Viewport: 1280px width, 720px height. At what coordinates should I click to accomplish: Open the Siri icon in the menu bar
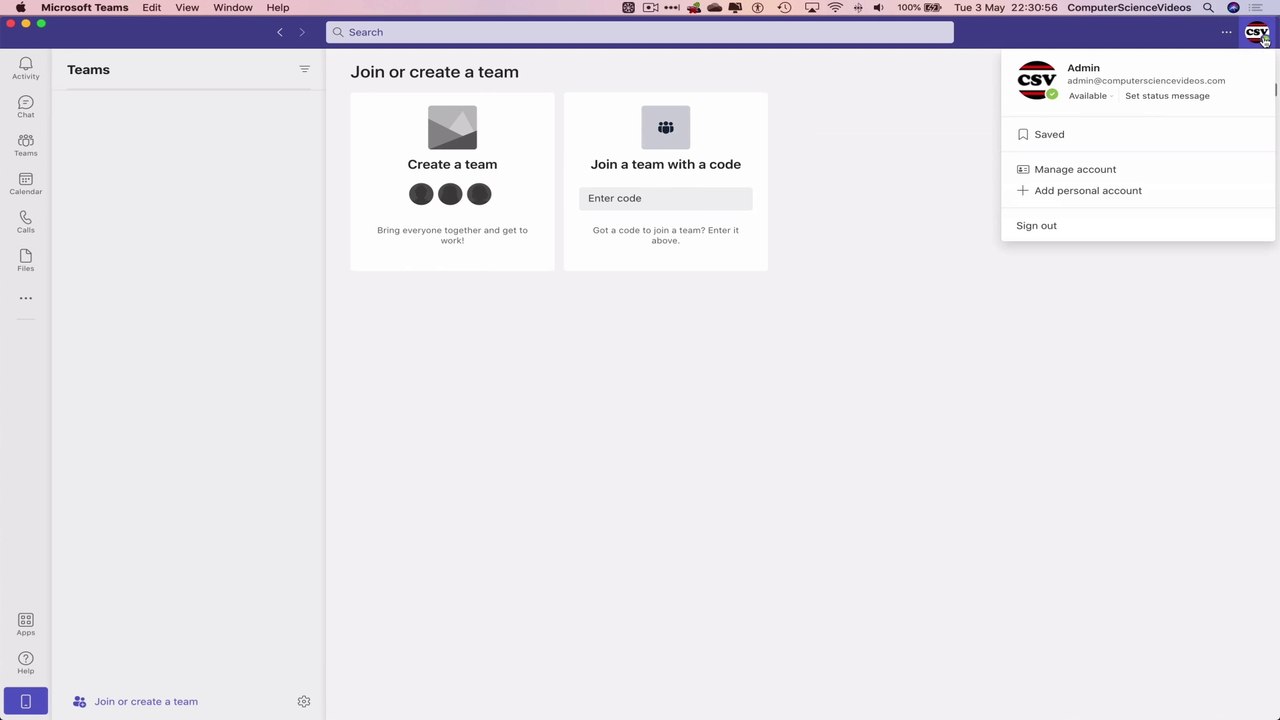(x=1233, y=8)
